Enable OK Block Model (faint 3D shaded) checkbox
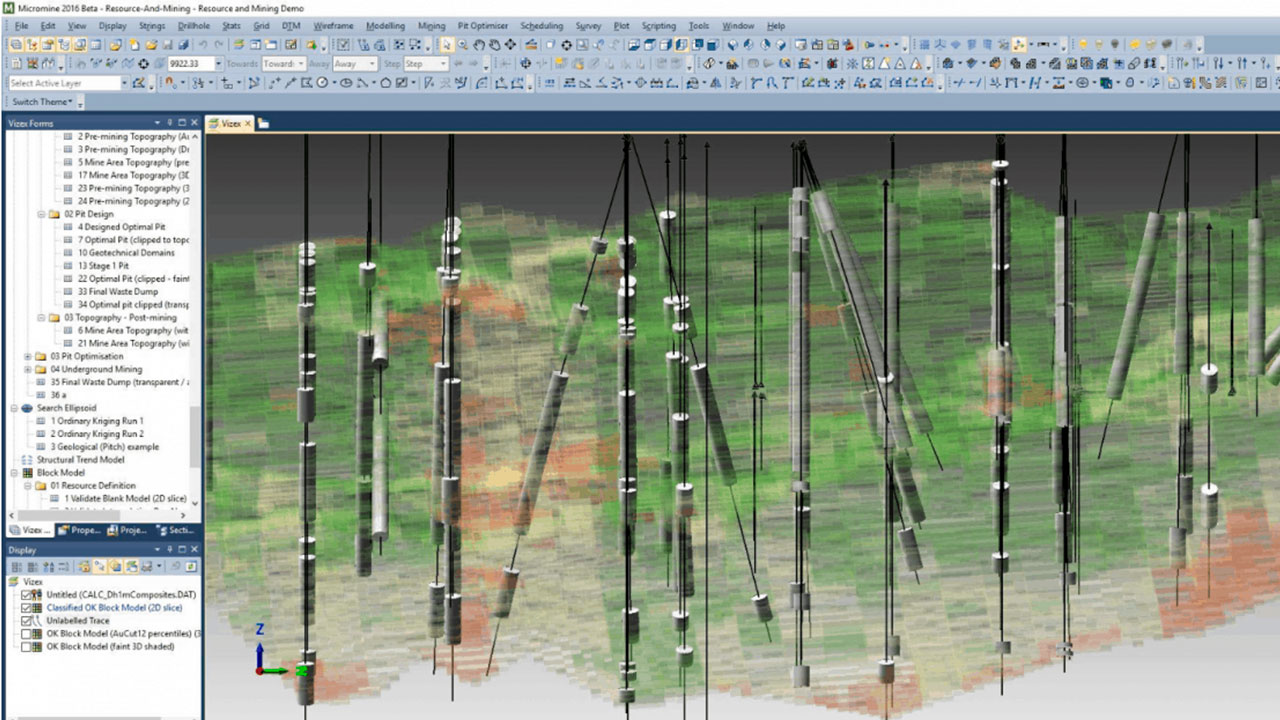Screen dimensions: 1280x720 27,647
